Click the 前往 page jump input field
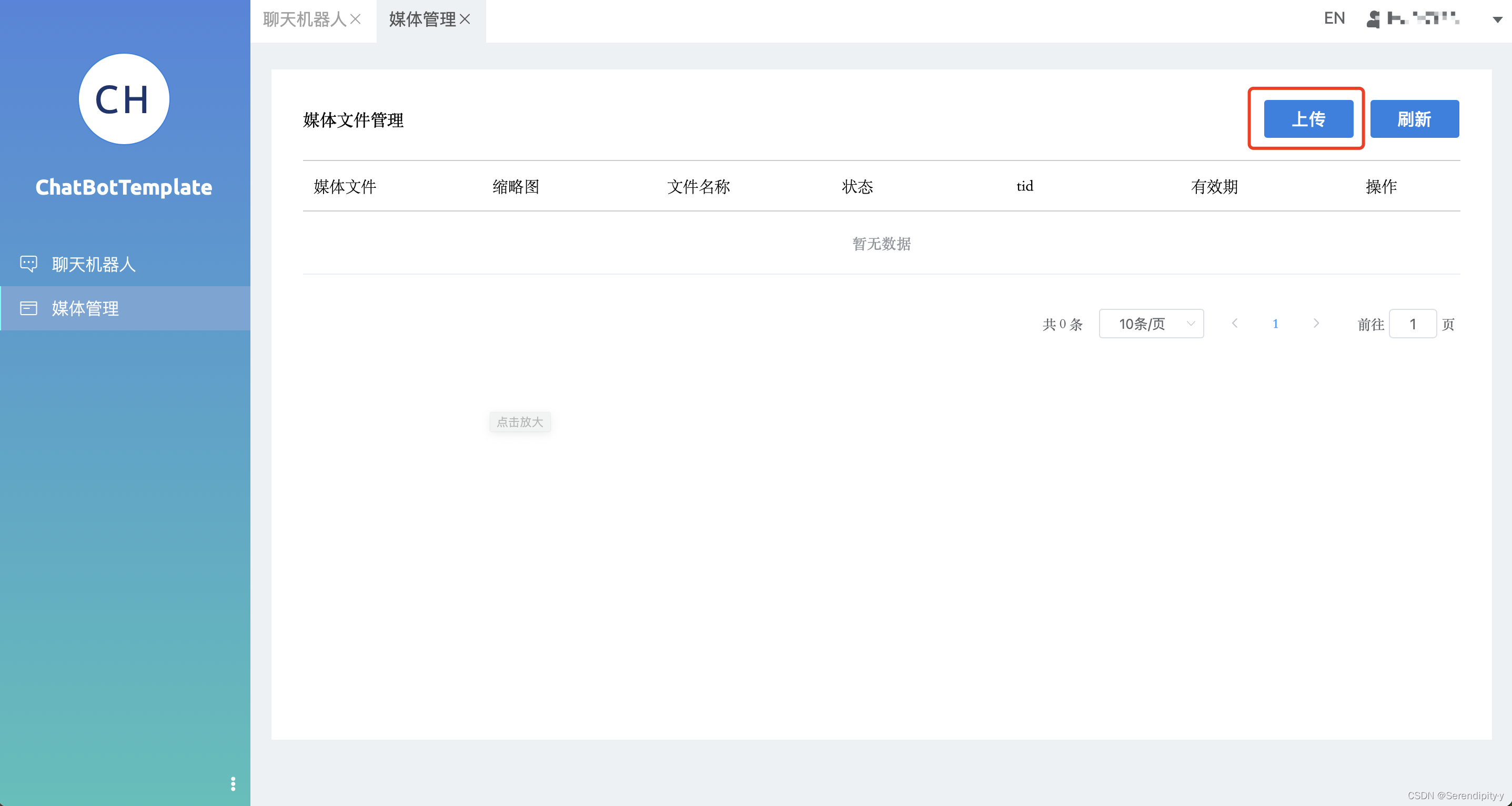The height and width of the screenshot is (806, 1512). [1413, 324]
